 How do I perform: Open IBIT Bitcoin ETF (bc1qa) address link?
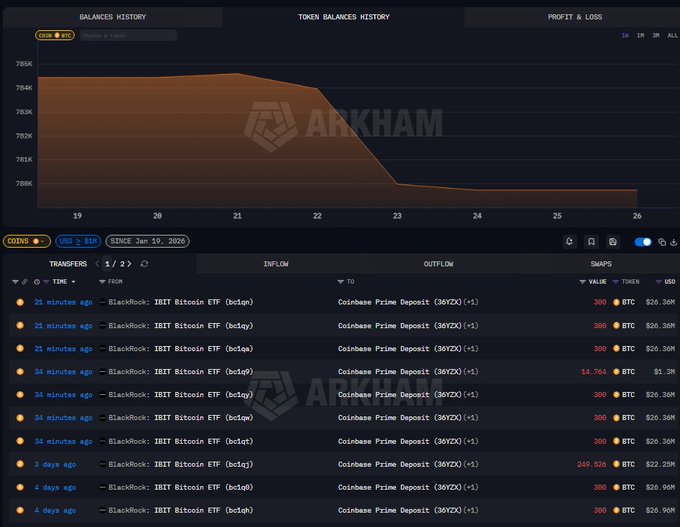(203, 349)
